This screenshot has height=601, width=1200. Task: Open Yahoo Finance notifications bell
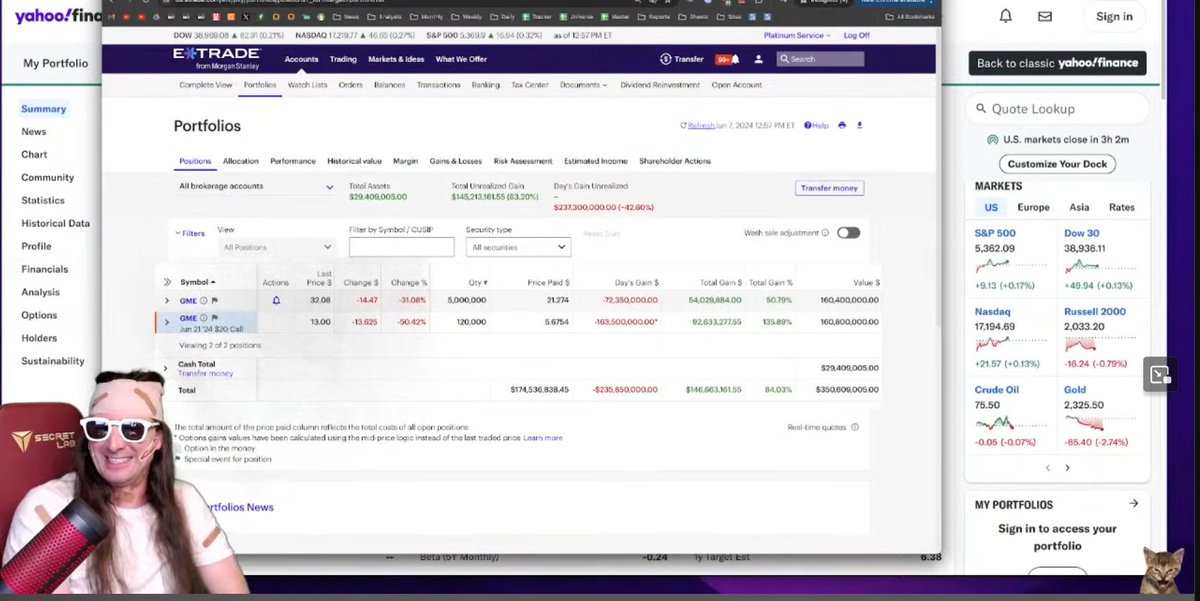(1006, 16)
